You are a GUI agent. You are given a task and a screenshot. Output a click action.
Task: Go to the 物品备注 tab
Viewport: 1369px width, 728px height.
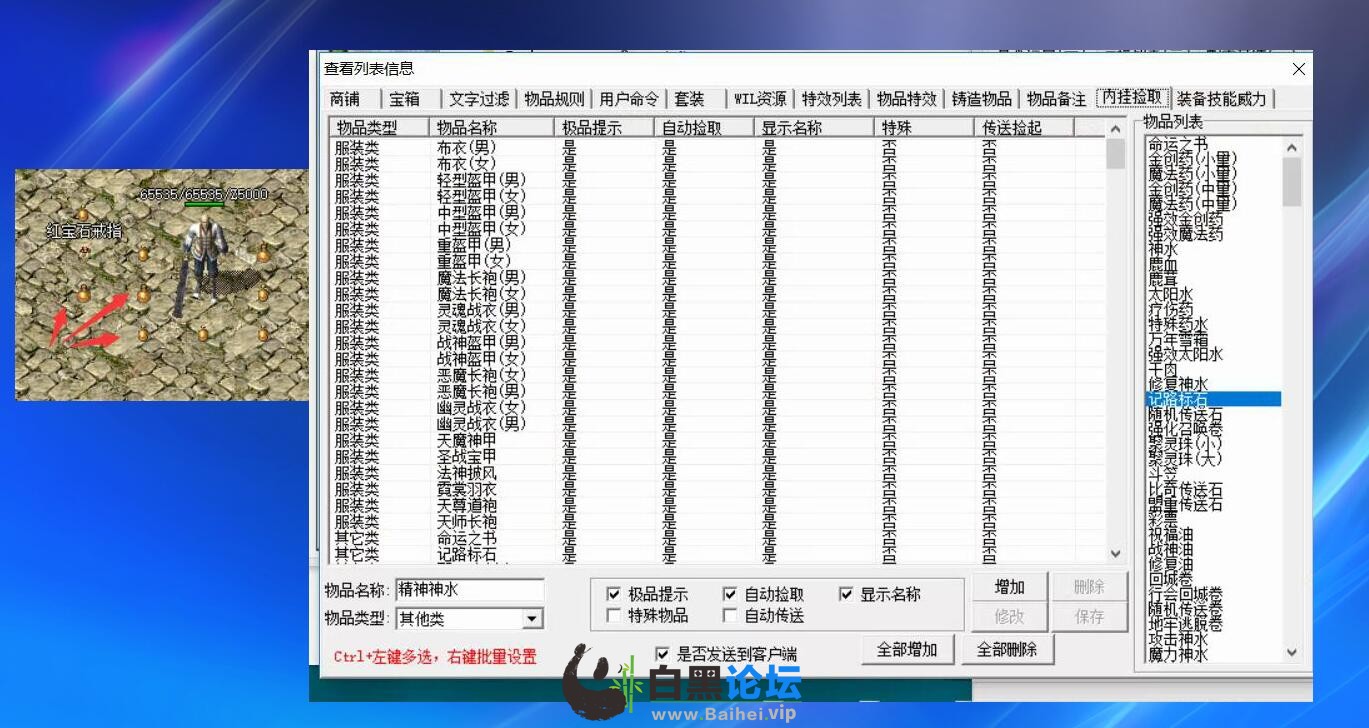point(1057,99)
